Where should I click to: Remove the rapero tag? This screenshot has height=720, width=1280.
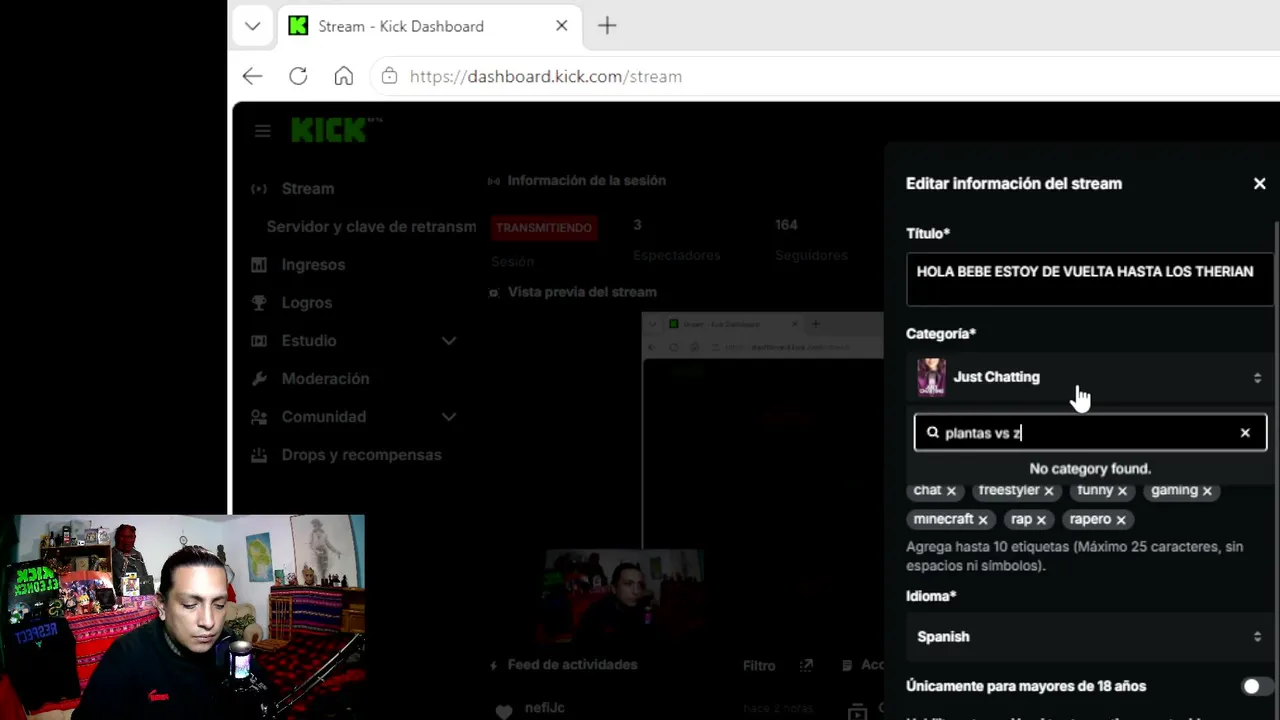(1121, 520)
